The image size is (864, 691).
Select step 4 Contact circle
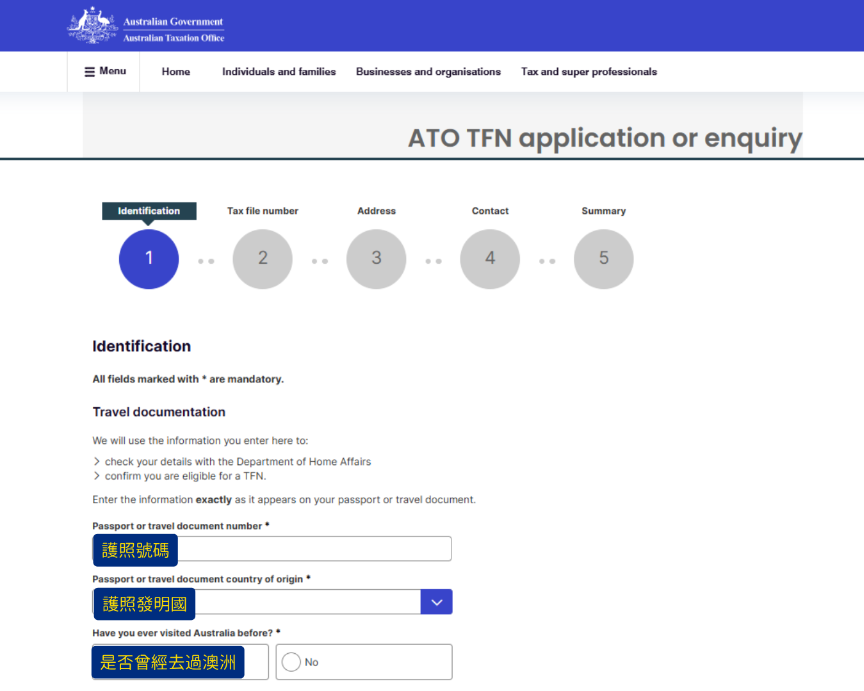[490, 259]
